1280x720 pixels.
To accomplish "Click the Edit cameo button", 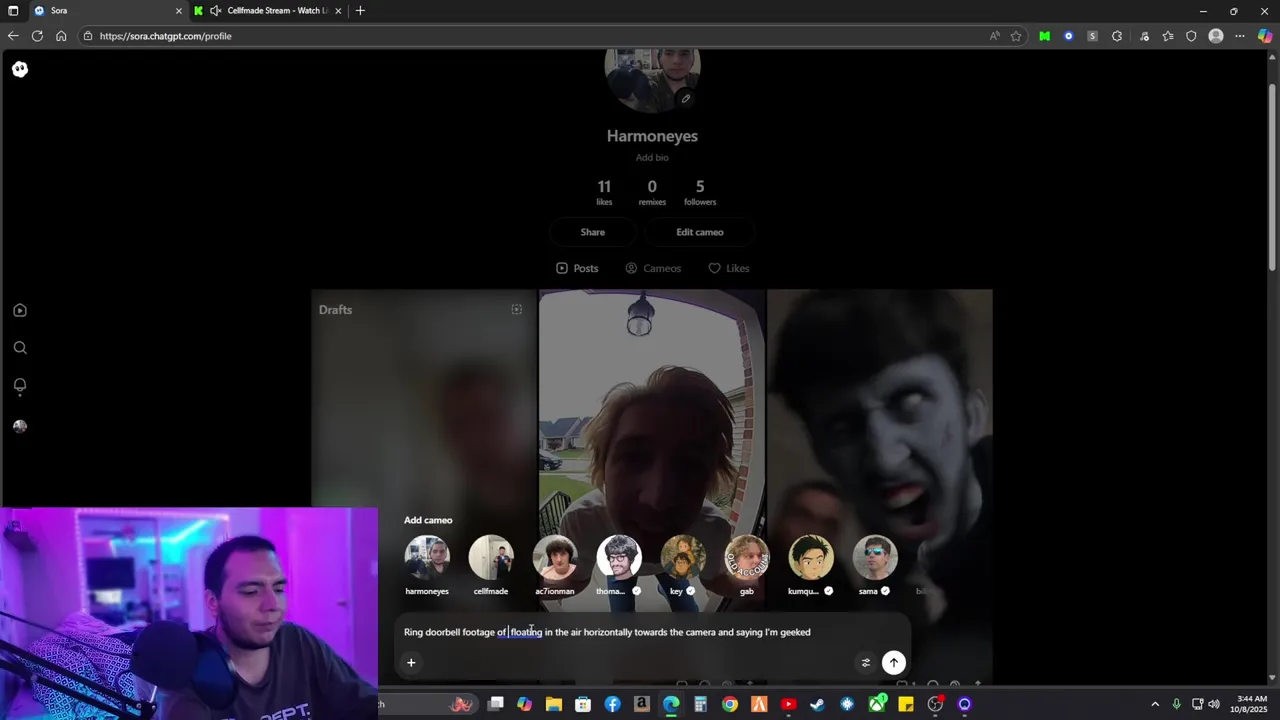I will click(x=700, y=232).
